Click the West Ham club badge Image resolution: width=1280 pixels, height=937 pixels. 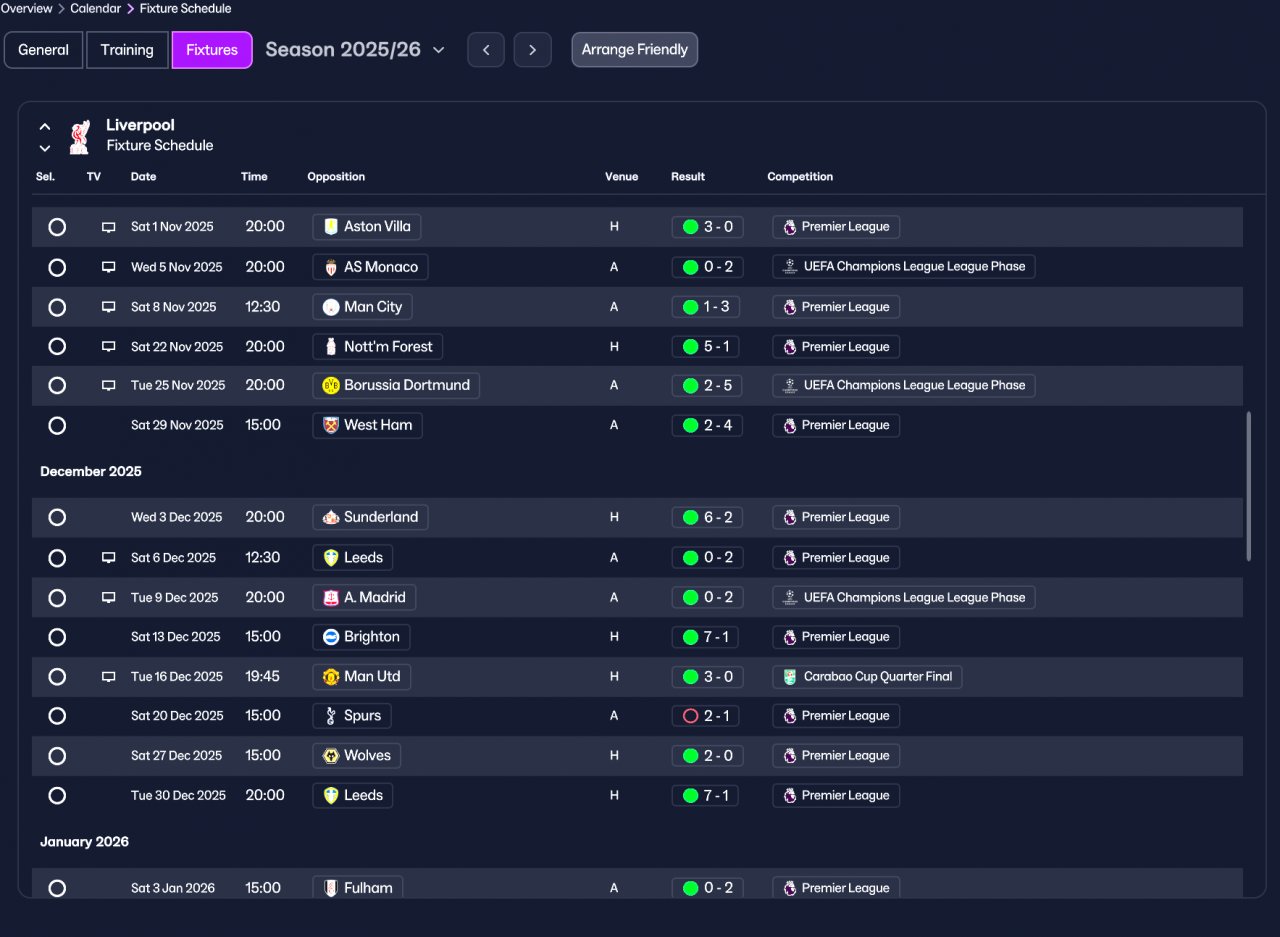[332, 425]
